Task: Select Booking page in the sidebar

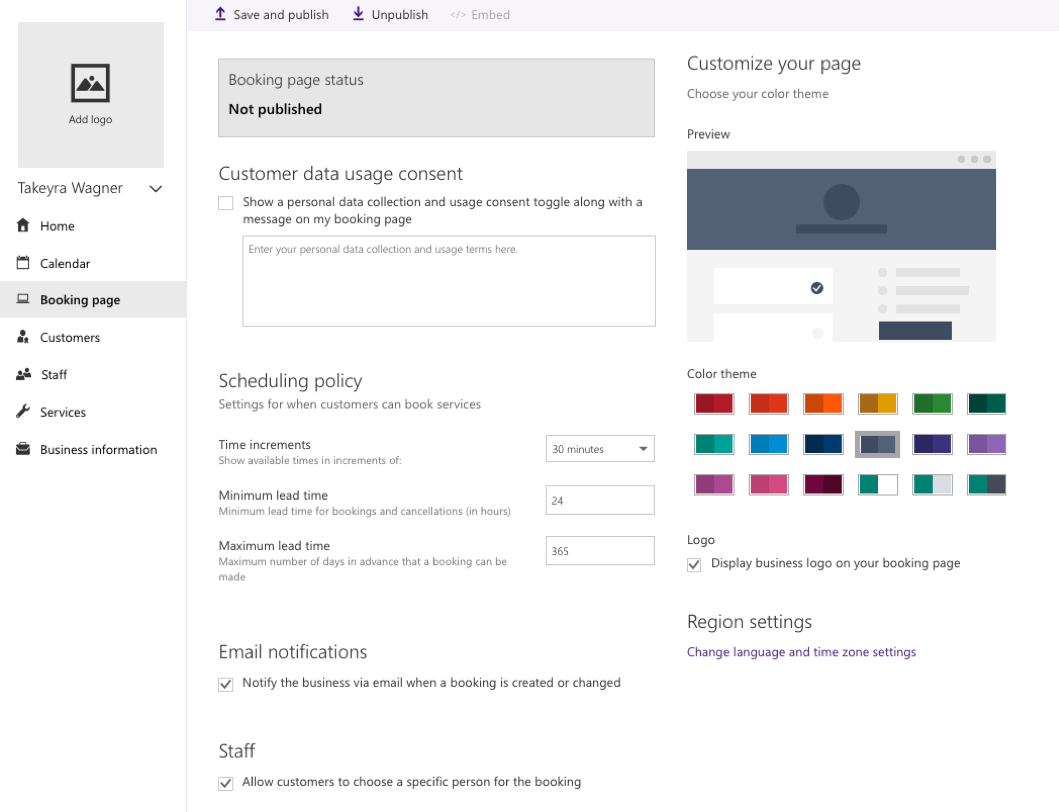Action: [93, 299]
